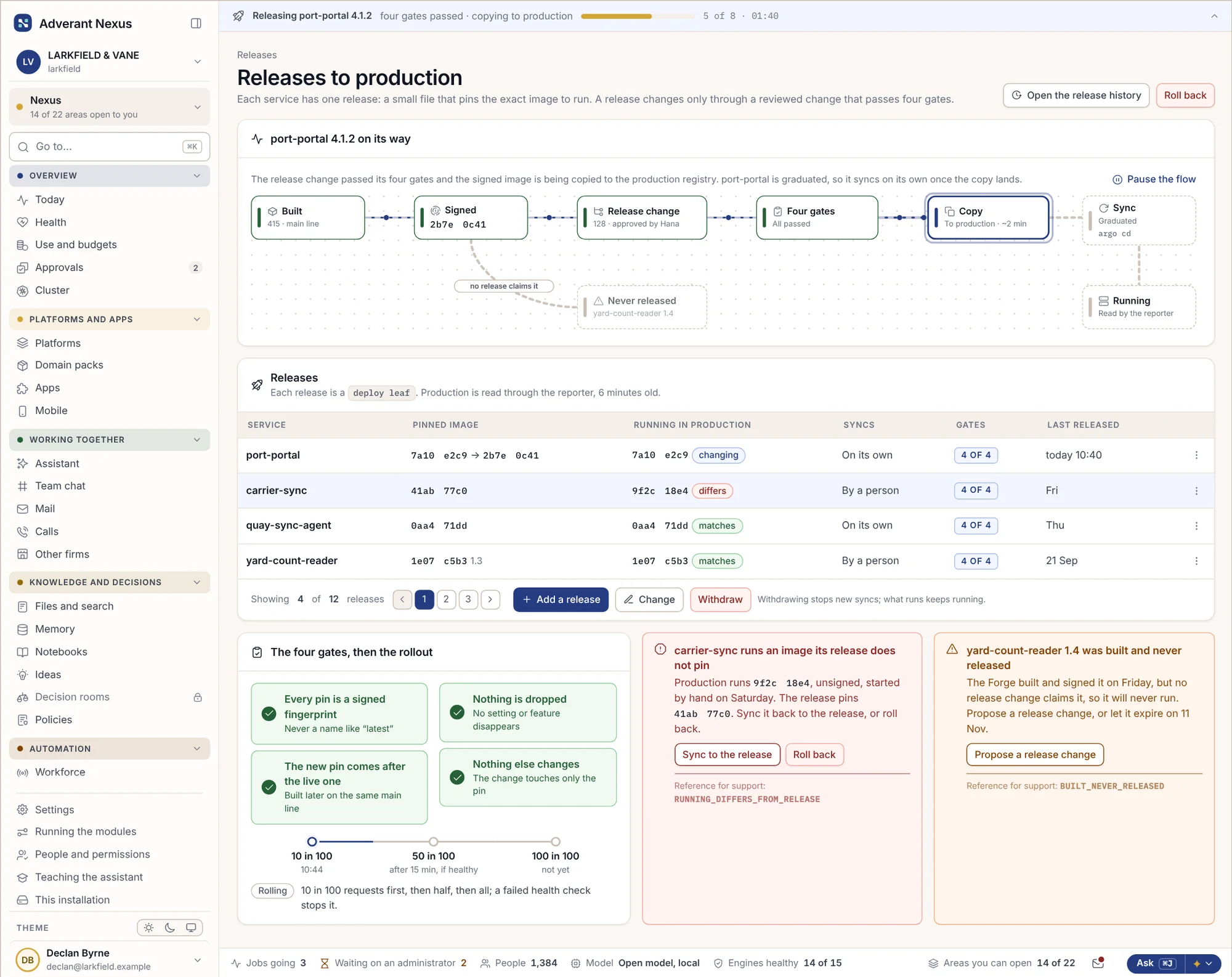Go to Approvals in sidebar
This screenshot has height=977, width=1232.
point(110,267)
